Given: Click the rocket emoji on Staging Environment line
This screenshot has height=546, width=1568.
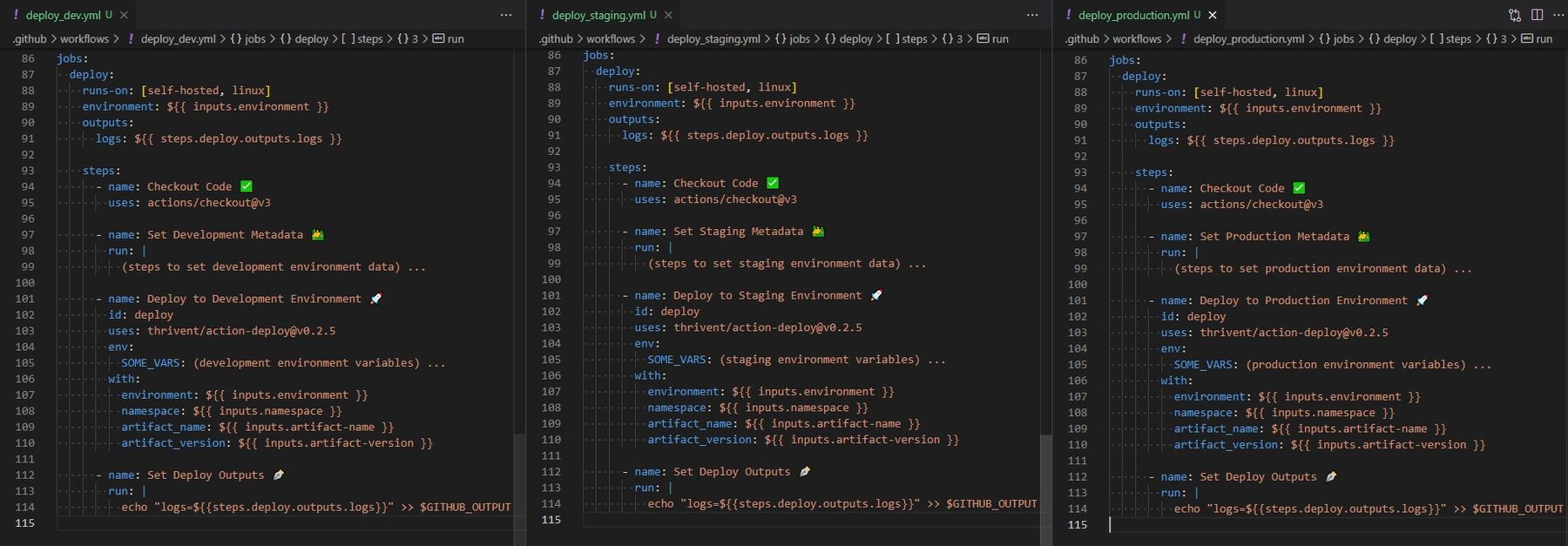Looking at the screenshot, I should click(x=875, y=295).
